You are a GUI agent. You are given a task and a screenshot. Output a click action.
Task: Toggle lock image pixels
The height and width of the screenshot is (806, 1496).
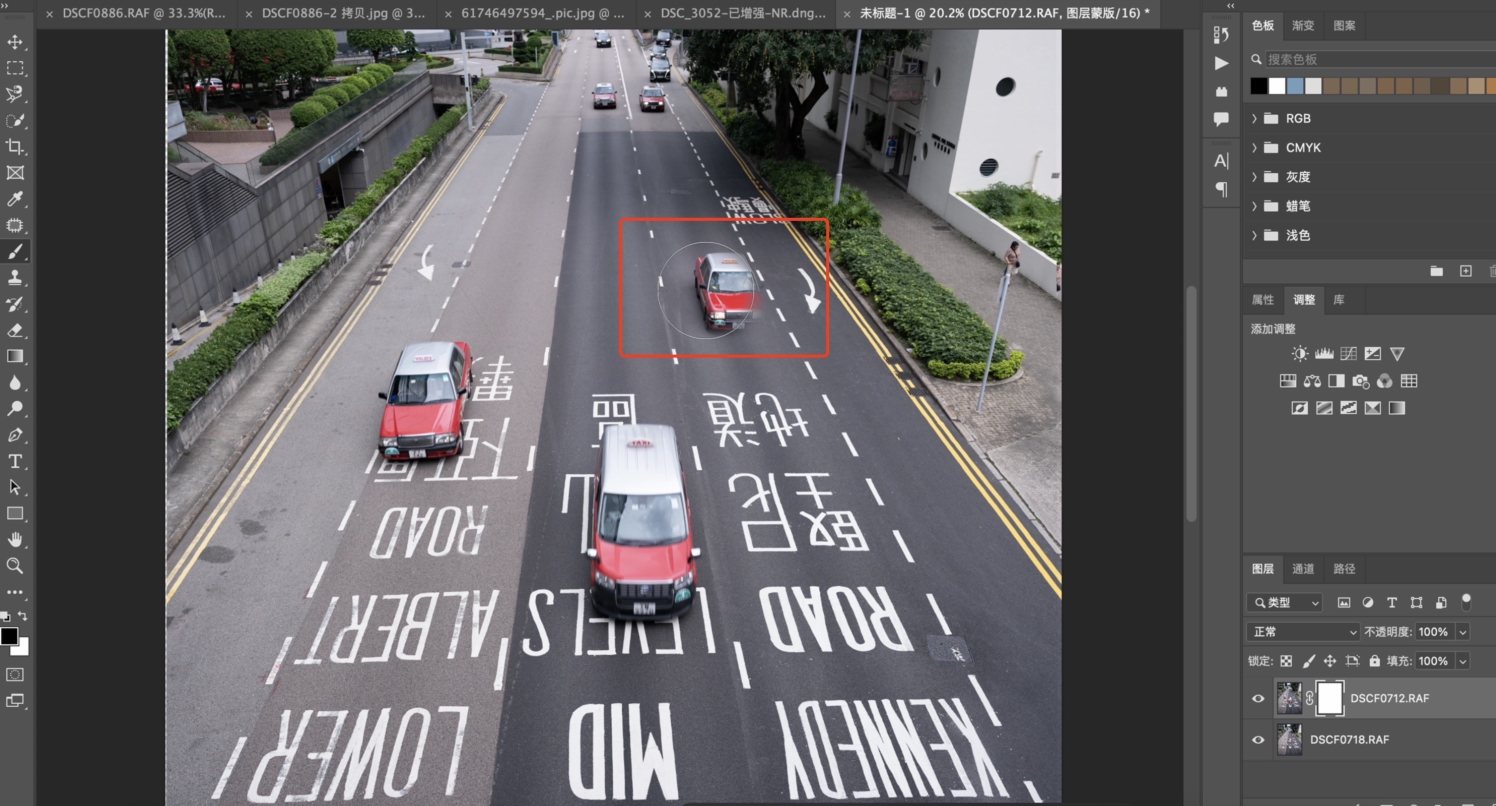click(x=1308, y=661)
